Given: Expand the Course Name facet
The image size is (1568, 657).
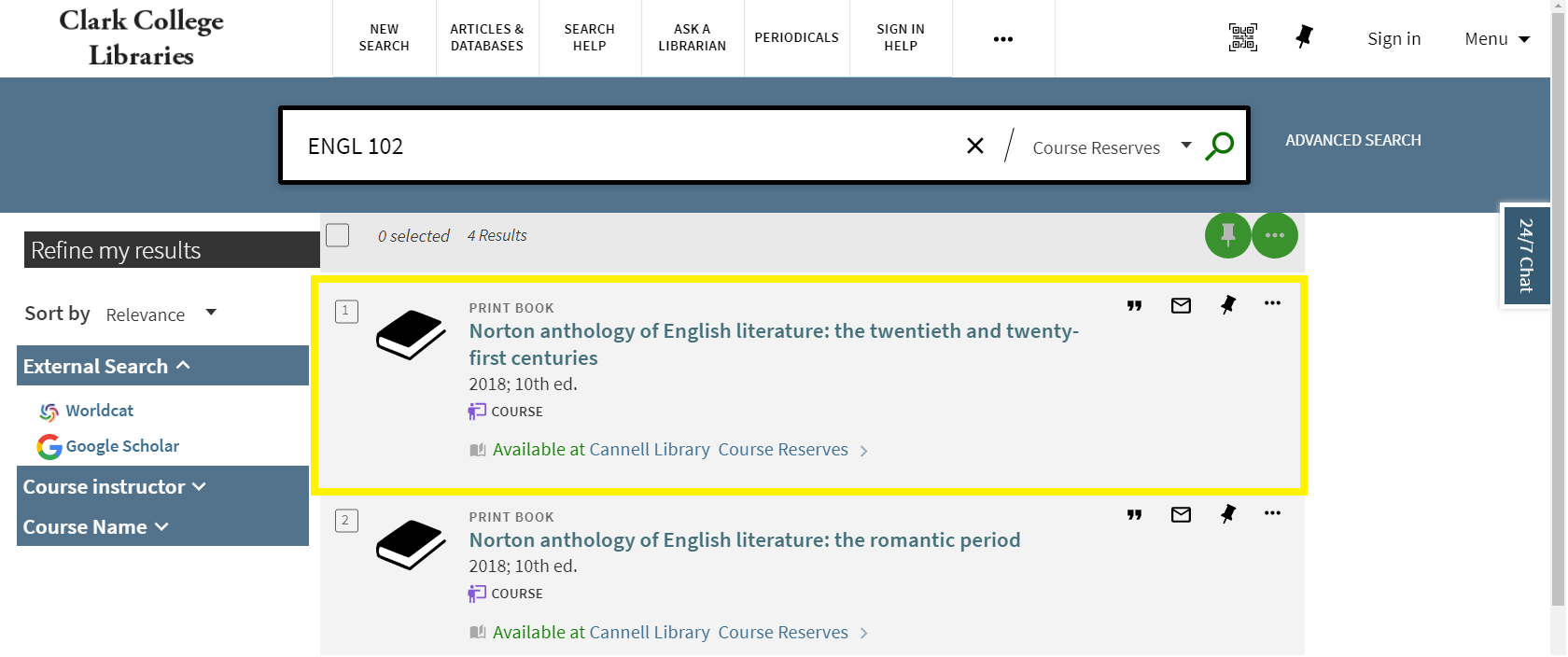Looking at the screenshot, I should pos(162,526).
